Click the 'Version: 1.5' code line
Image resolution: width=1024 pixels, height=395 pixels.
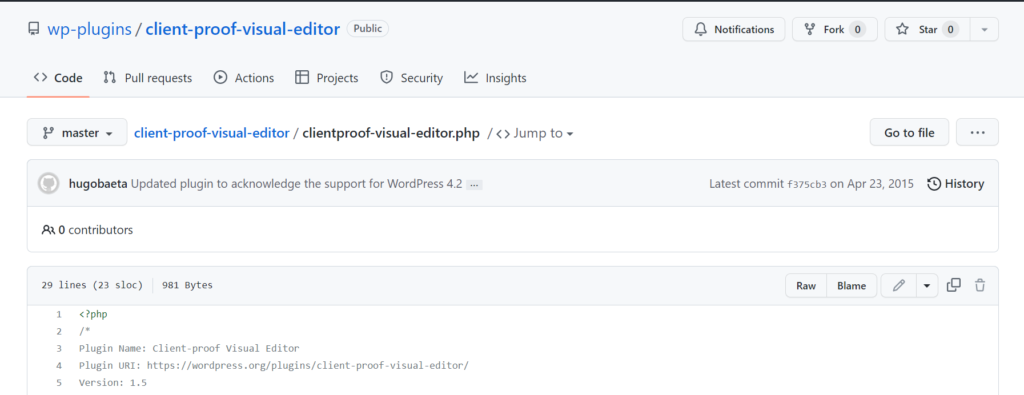tap(113, 383)
